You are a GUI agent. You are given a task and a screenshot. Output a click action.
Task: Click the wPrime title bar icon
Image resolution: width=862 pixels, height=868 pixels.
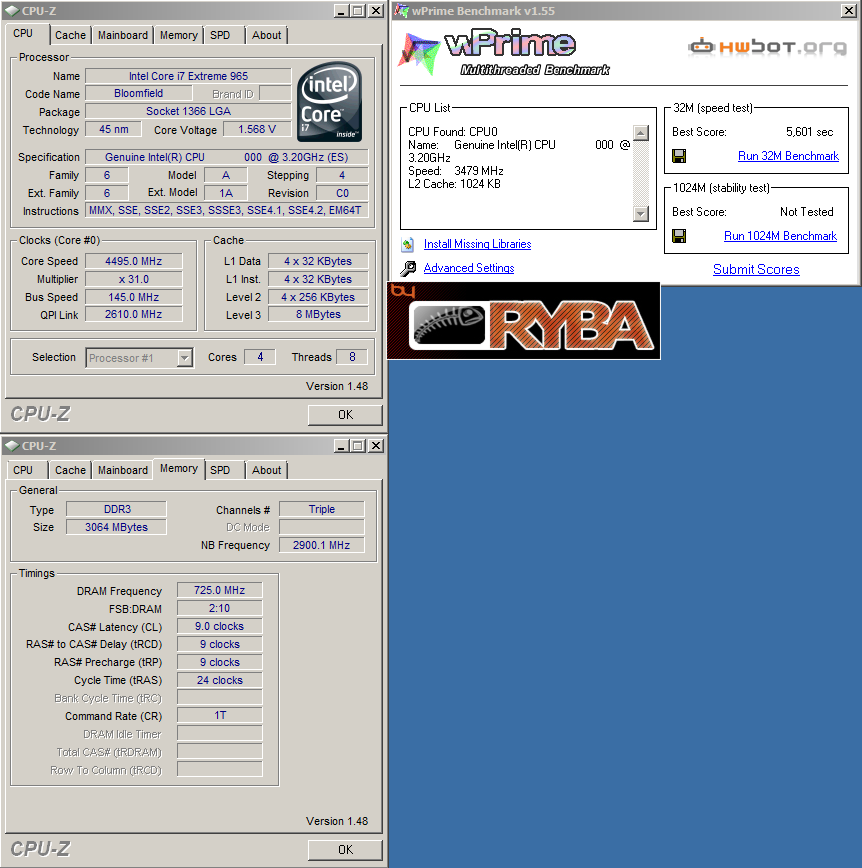pos(401,11)
